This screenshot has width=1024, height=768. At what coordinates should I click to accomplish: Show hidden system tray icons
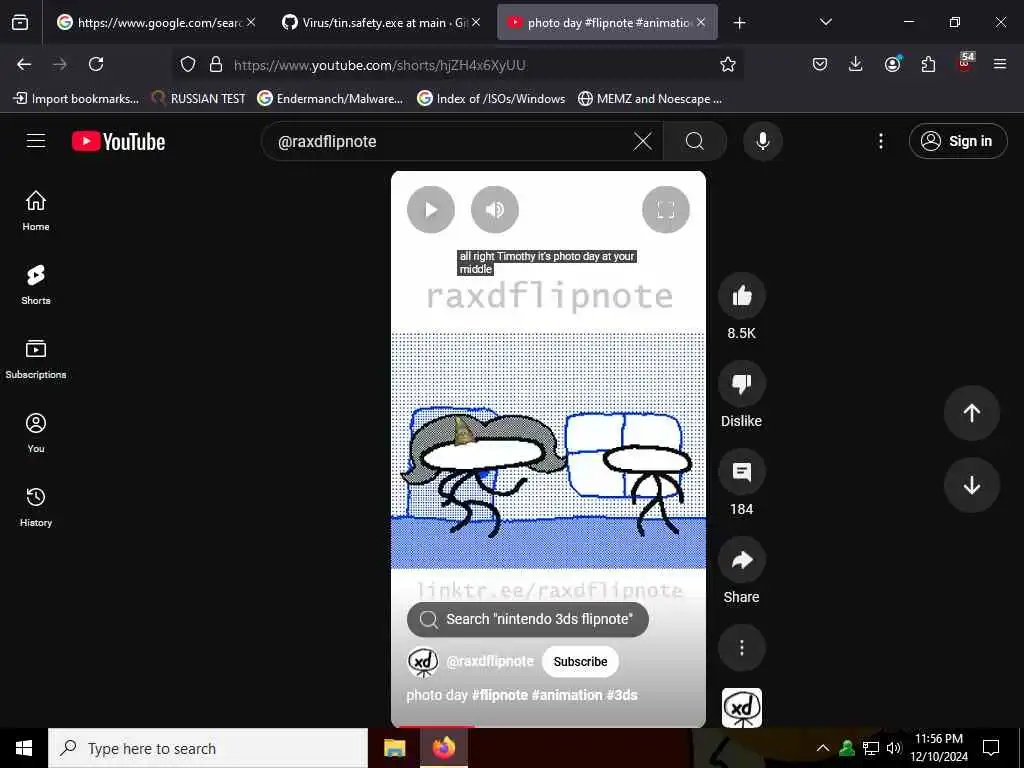823,748
